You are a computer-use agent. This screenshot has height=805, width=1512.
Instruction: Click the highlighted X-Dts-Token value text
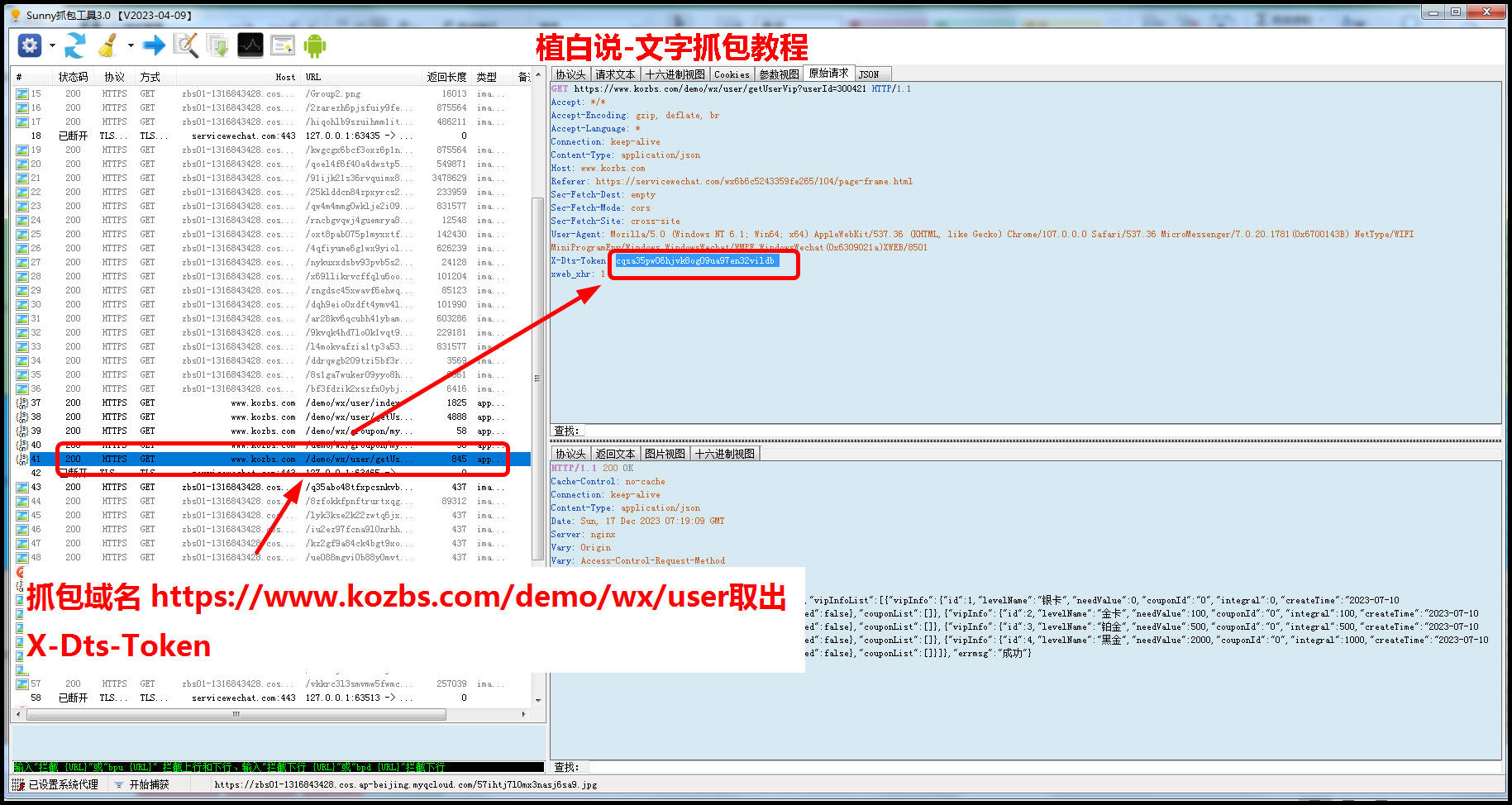[696, 261]
